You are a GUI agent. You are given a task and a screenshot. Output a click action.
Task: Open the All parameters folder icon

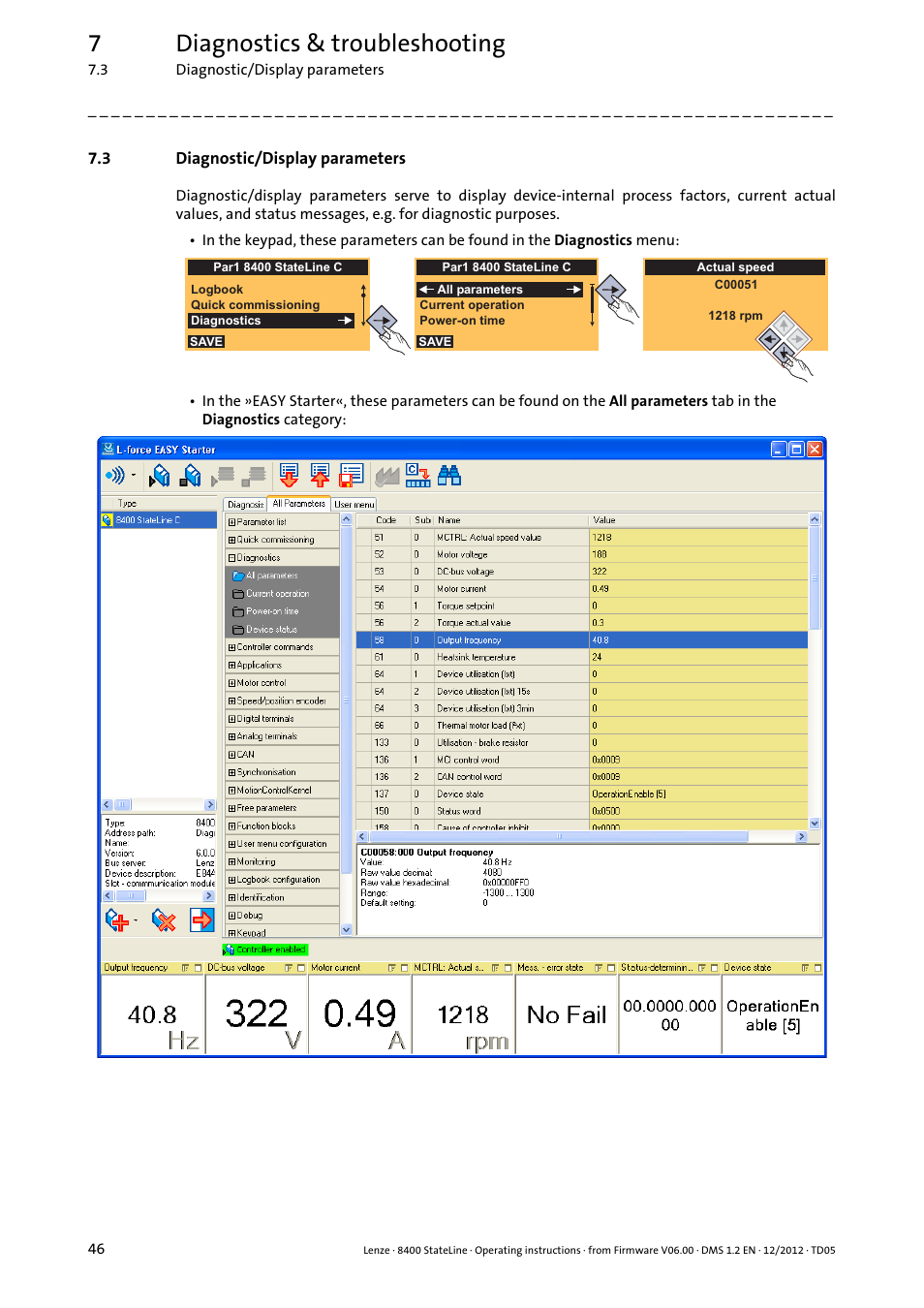point(238,576)
